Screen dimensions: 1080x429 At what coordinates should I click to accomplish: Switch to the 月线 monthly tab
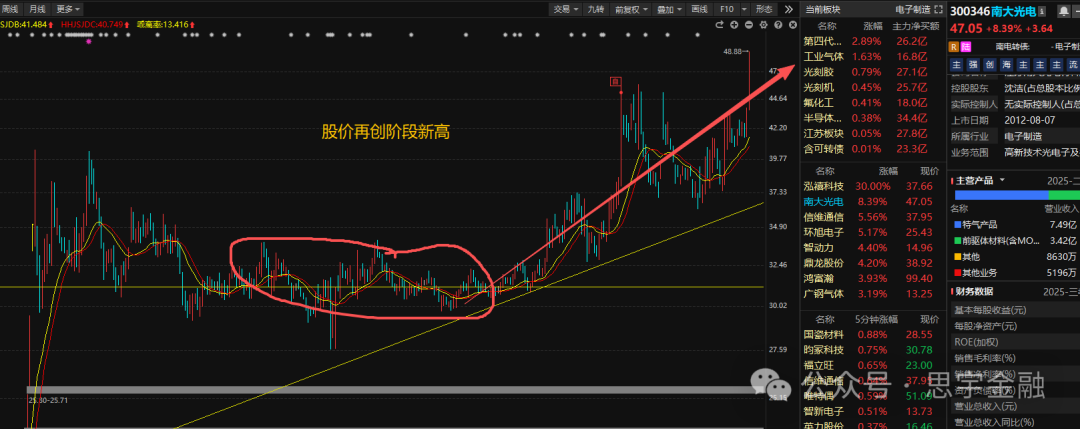38,9
